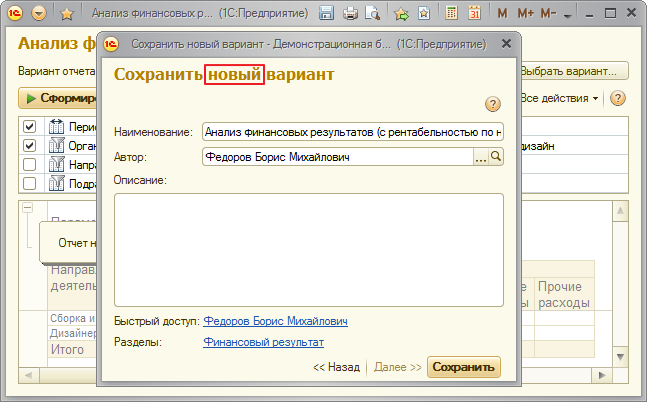Click the help question icon in the dialog

492,105
